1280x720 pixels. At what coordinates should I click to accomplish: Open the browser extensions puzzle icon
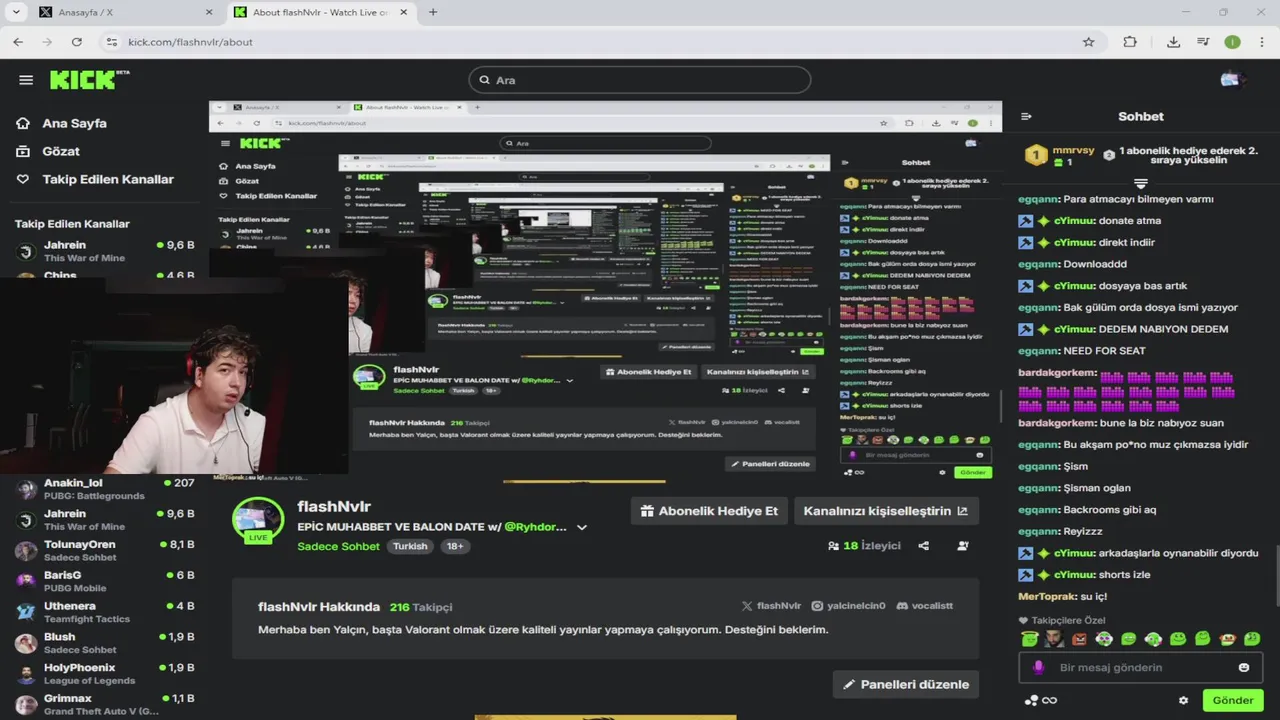click(x=1130, y=42)
